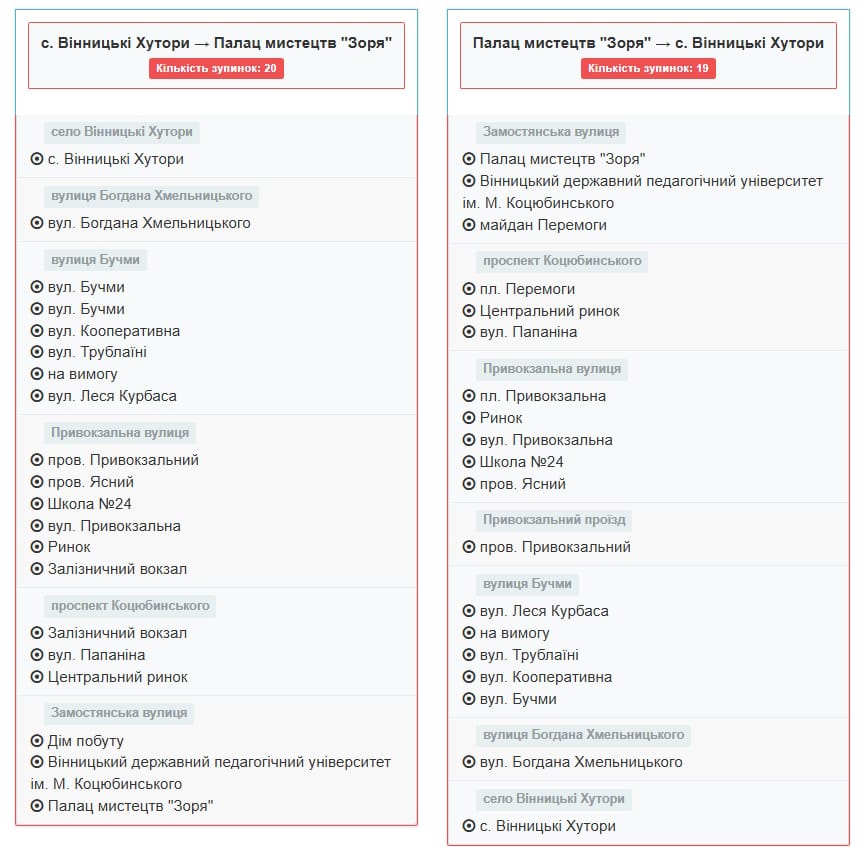Click на вимогу stop icon in 20-stop route
Viewport: 866px width, 847px height.
pyautogui.click(x=37, y=374)
